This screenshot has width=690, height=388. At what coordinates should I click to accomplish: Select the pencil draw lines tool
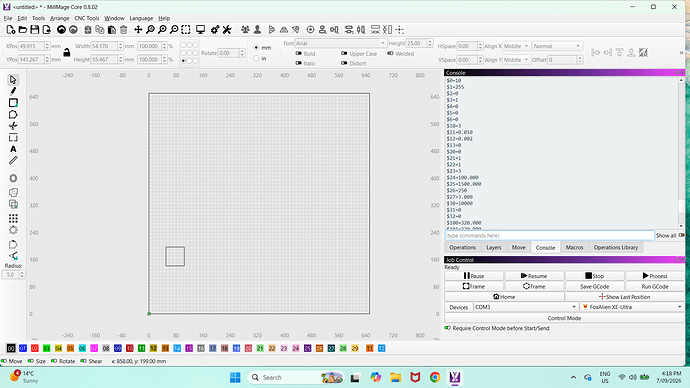pyautogui.click(x=13, y=91)
